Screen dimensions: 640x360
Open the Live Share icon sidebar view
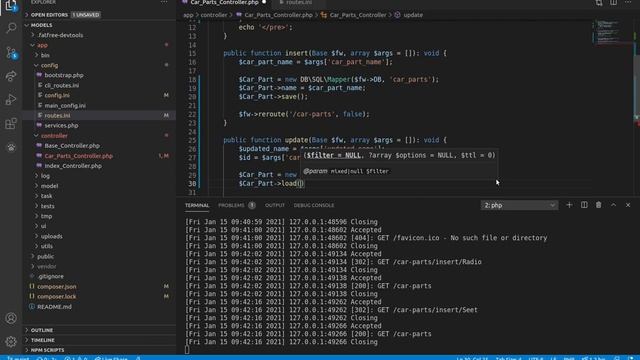pyautogui.click(x=11, y=76)
